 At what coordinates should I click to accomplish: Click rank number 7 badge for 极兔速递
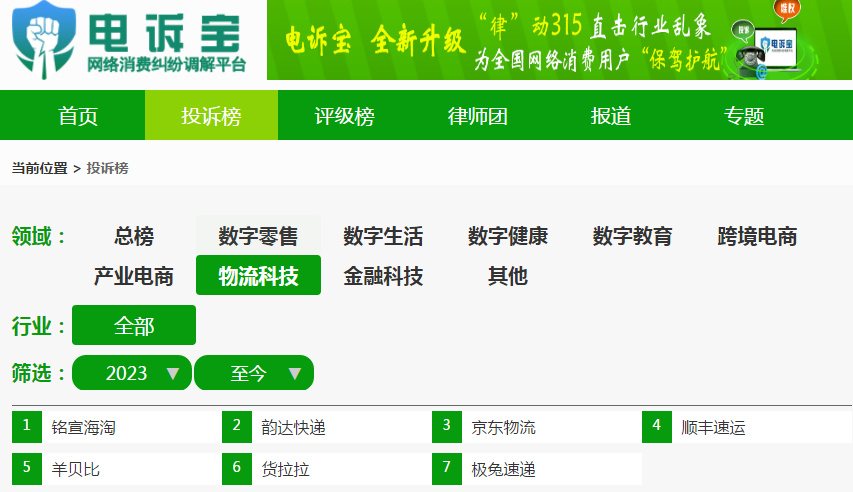click(447, 467)
